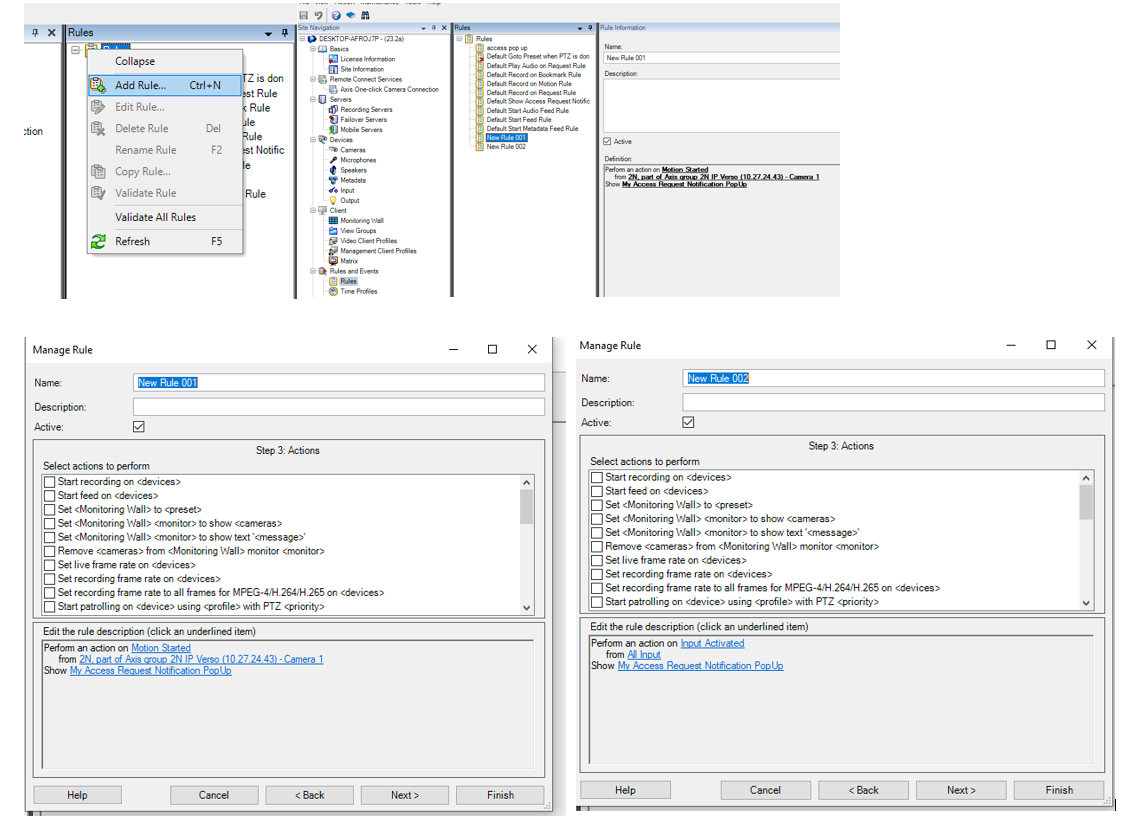The height and width of the screenshot is (826, 1146).
Task: Open Monitoring Wall via its grid icon
Action: click(333, 221)
